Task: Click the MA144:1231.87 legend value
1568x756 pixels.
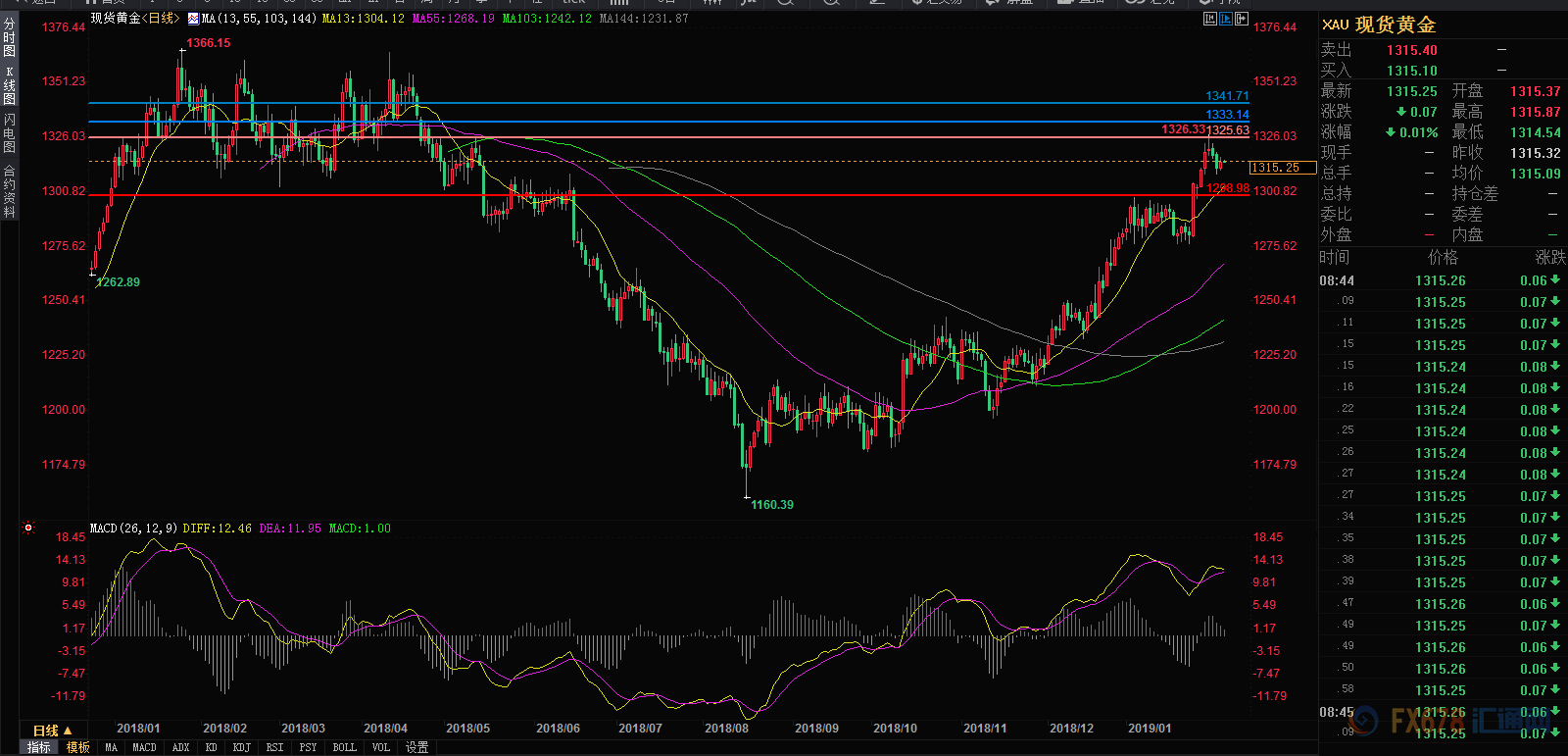Action: pyautogui.click(x=644, y=19)
